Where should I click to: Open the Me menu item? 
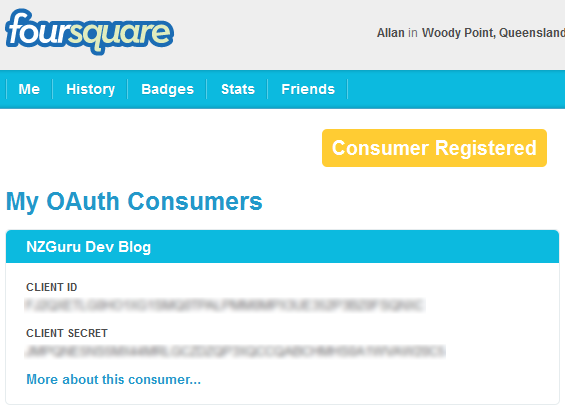(29, 89)
